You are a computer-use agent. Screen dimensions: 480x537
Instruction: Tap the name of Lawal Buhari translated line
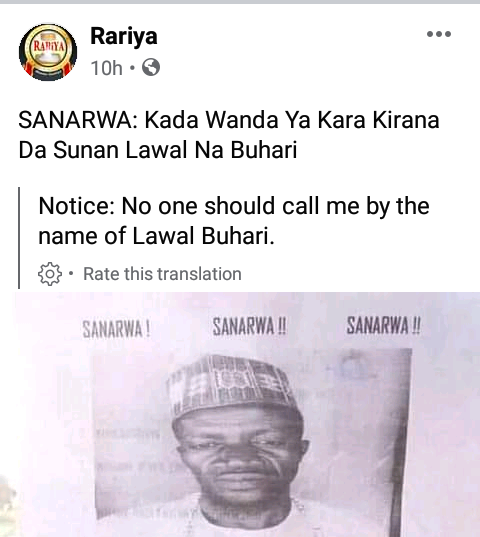[x=156, y=236]
